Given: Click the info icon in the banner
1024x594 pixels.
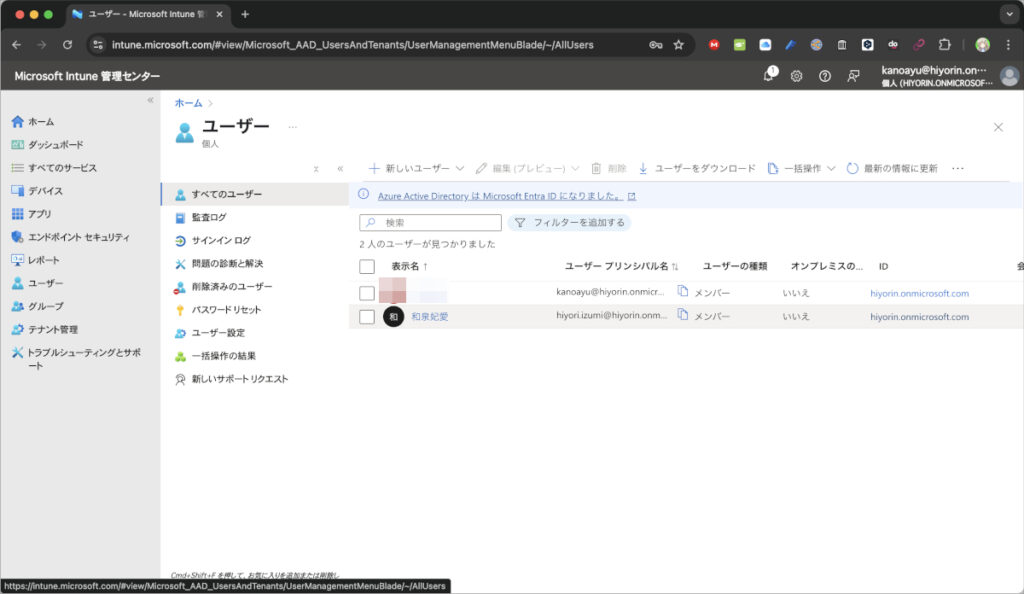Looking at the screenshot, I should [x=364, y=195].
